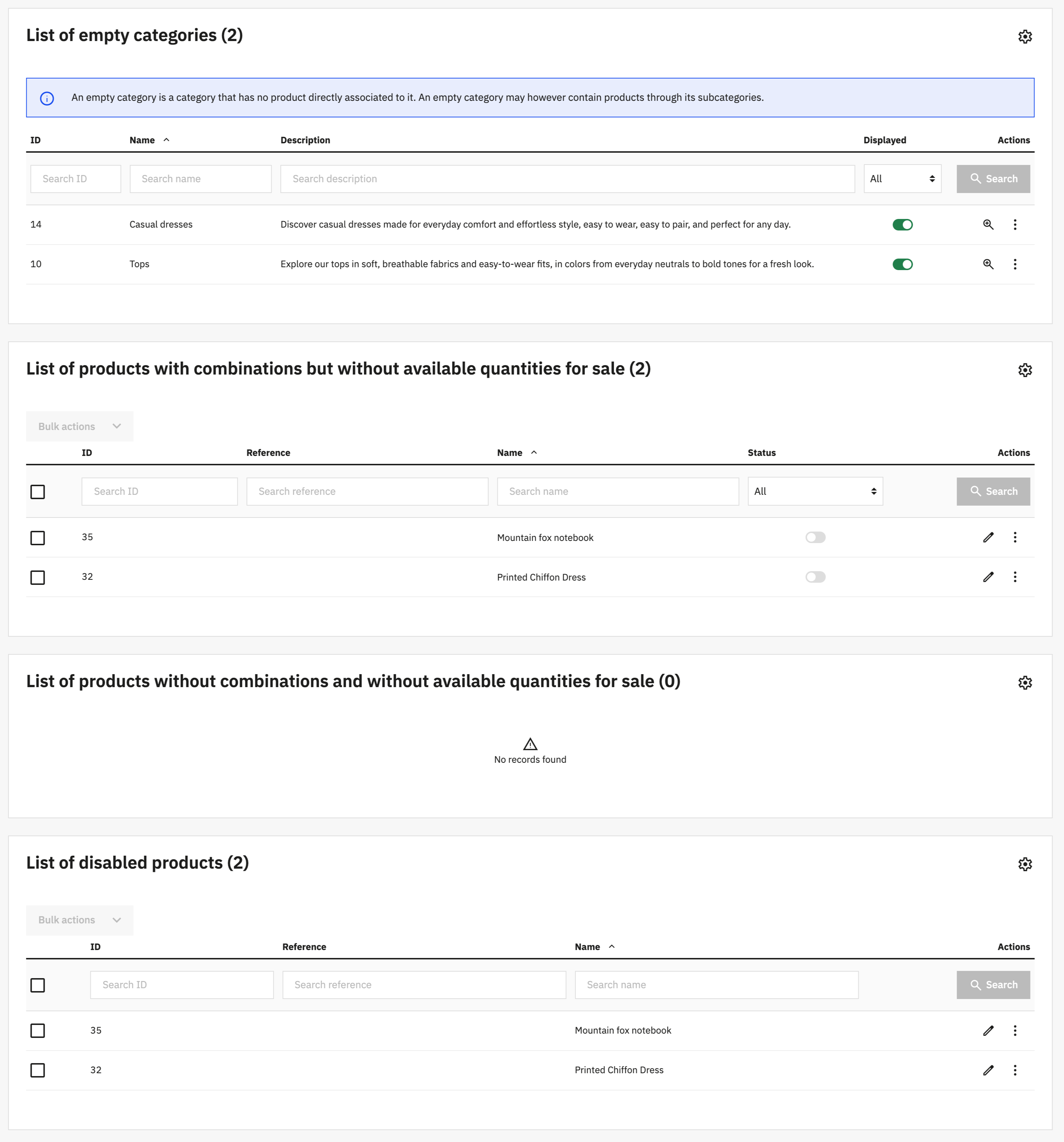The width and height of the screenshot is (1064, 1142).
Task: Sort disabled products by Name column
Action: click(595, 947)
